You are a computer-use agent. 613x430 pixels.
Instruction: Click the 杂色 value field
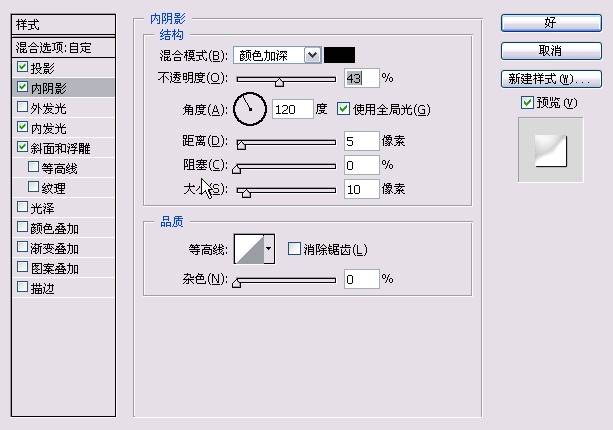click(362, 279)
